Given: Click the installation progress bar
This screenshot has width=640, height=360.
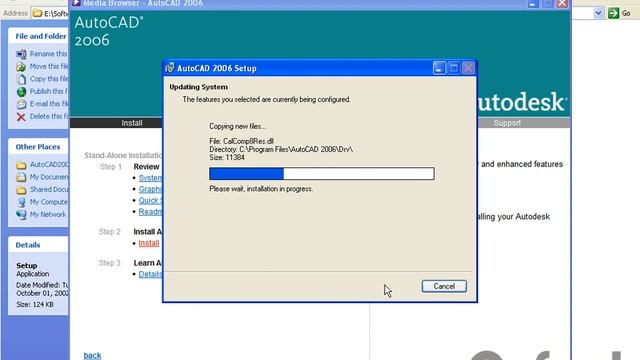Looking at the screenshot, I should point(322,173).
